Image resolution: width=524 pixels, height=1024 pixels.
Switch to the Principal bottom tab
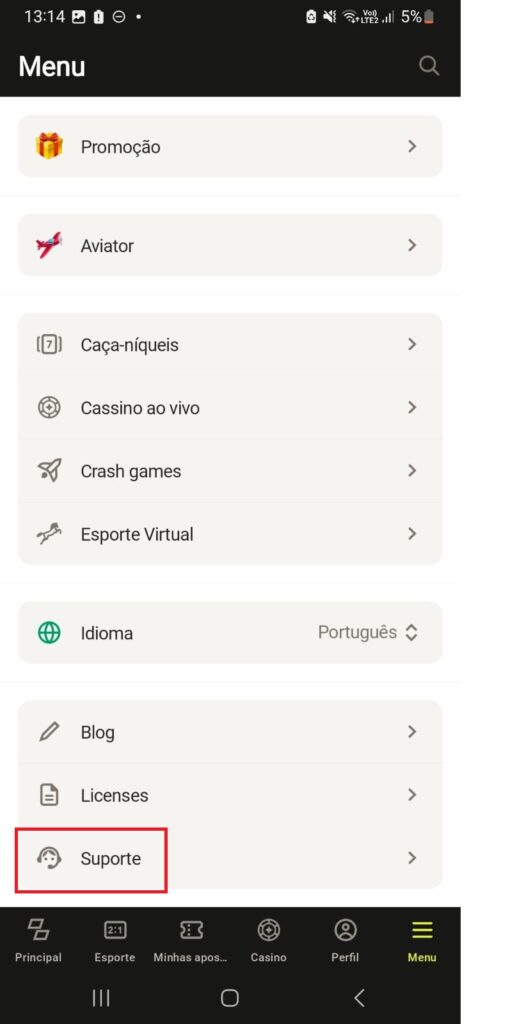point(39,940)
